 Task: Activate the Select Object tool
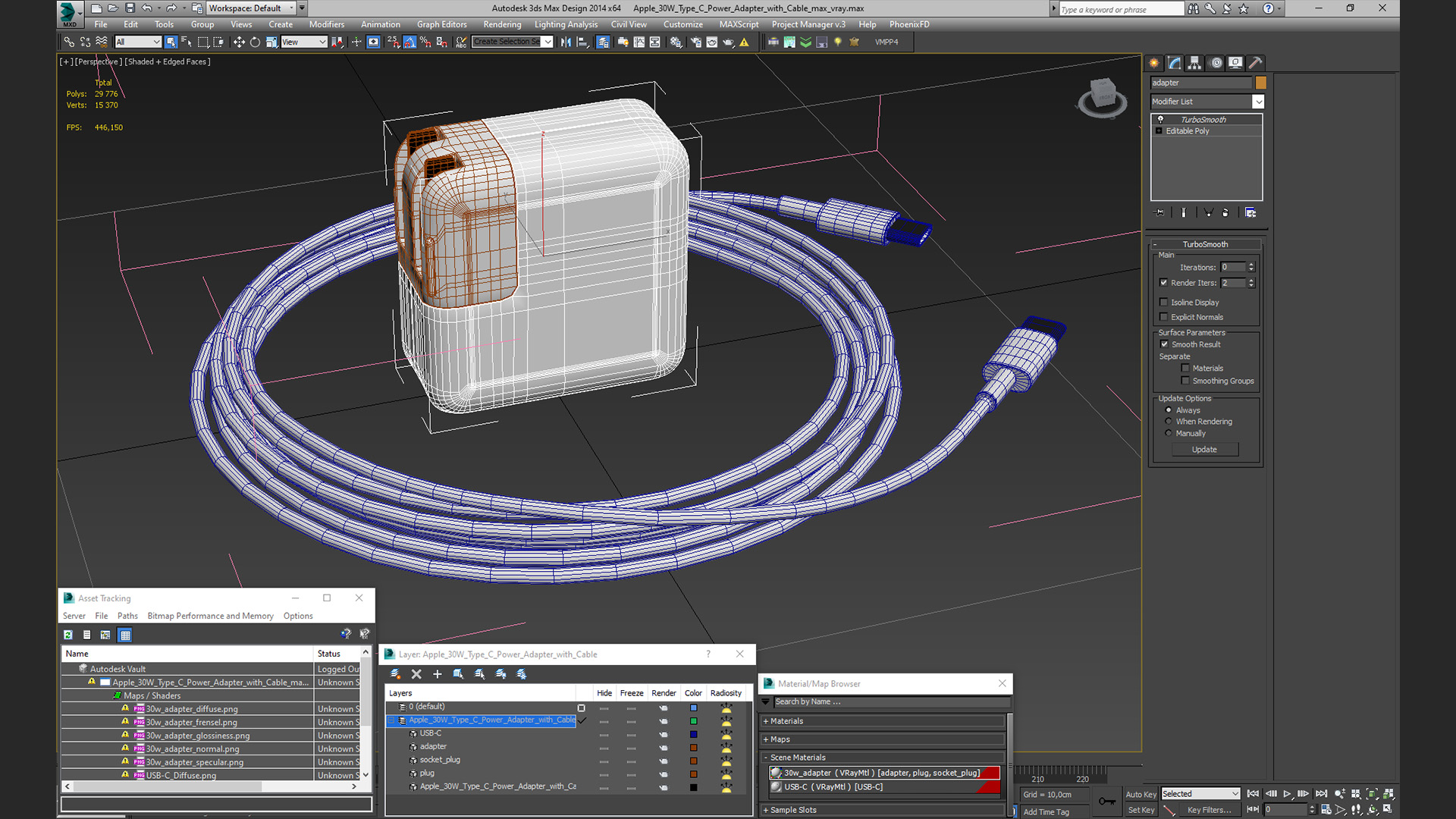(171, 42)
